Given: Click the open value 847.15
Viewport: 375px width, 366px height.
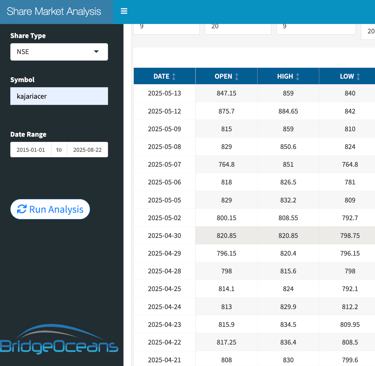Looking at the screenshot, I should tap(226, 93).
